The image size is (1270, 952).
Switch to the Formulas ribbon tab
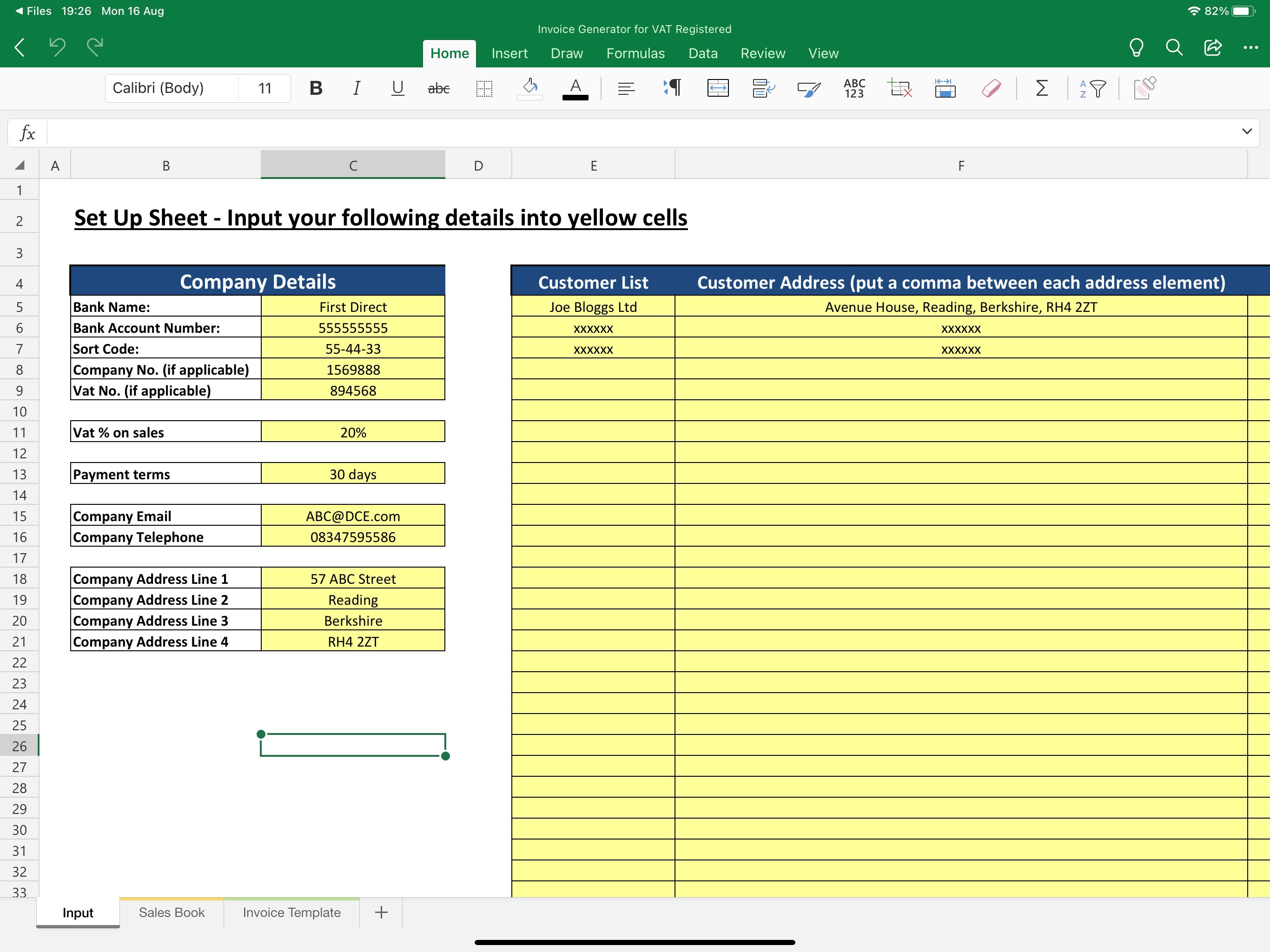[x=635, y=53]
